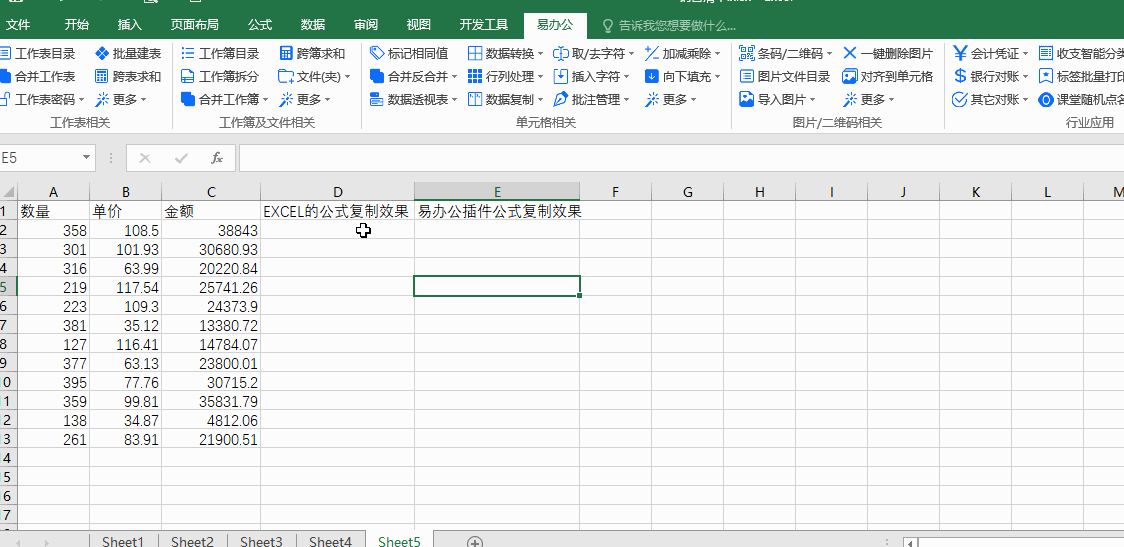Open the 视图 ribbon tab
This screenshot has width=1124, height=547.
click(419, 25)
